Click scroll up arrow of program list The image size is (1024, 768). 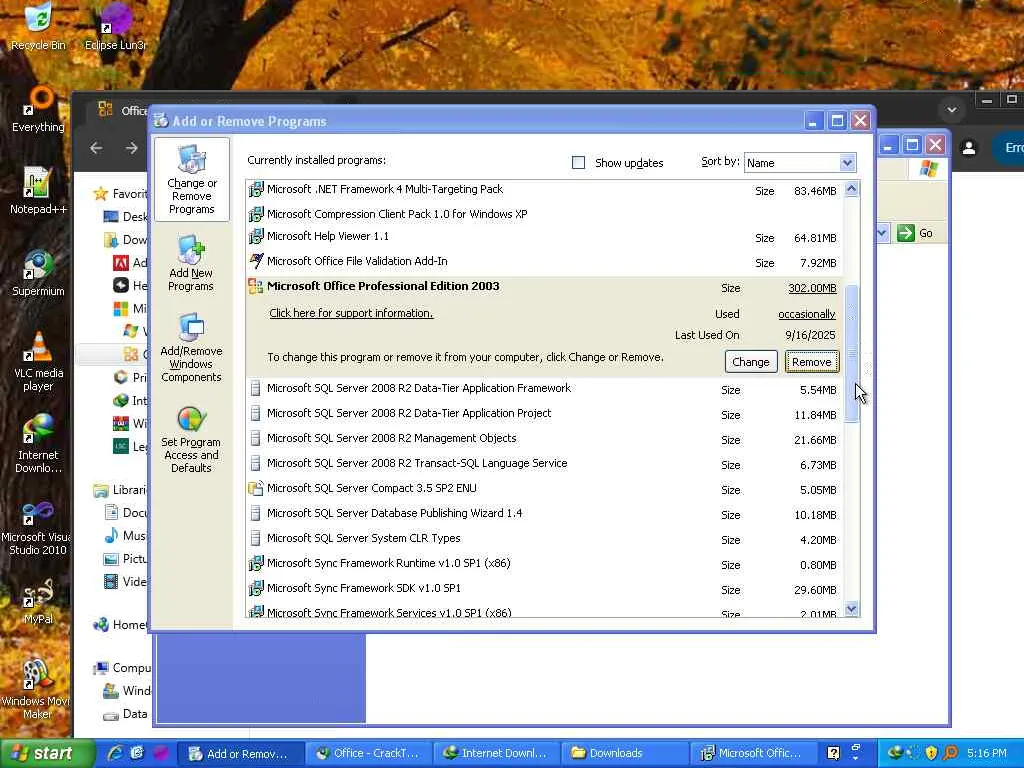click(x=852, y=189)
